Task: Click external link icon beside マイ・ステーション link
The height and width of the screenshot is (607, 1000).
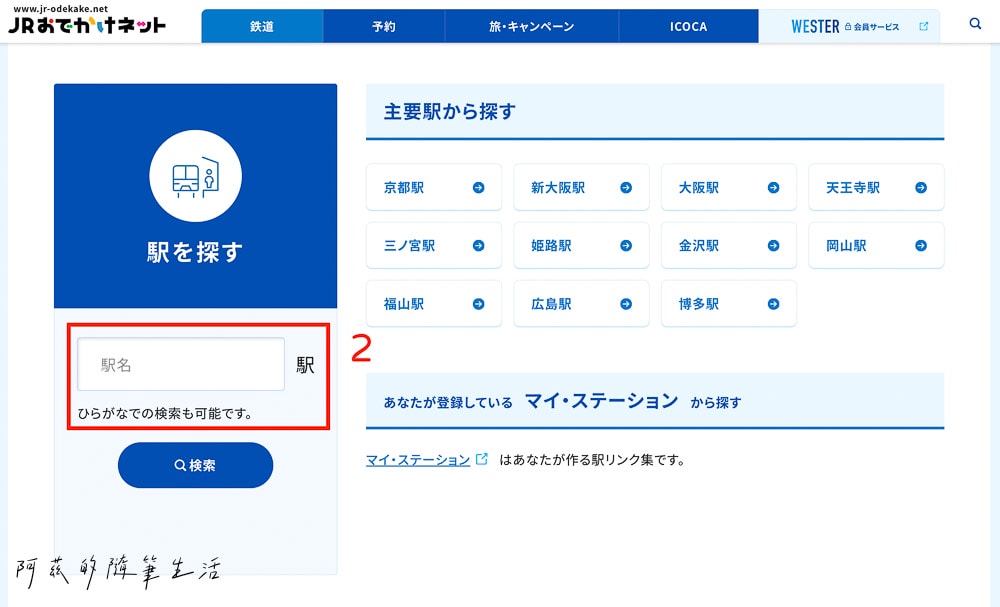Action: pyautogui.click(x=482, y=458)
